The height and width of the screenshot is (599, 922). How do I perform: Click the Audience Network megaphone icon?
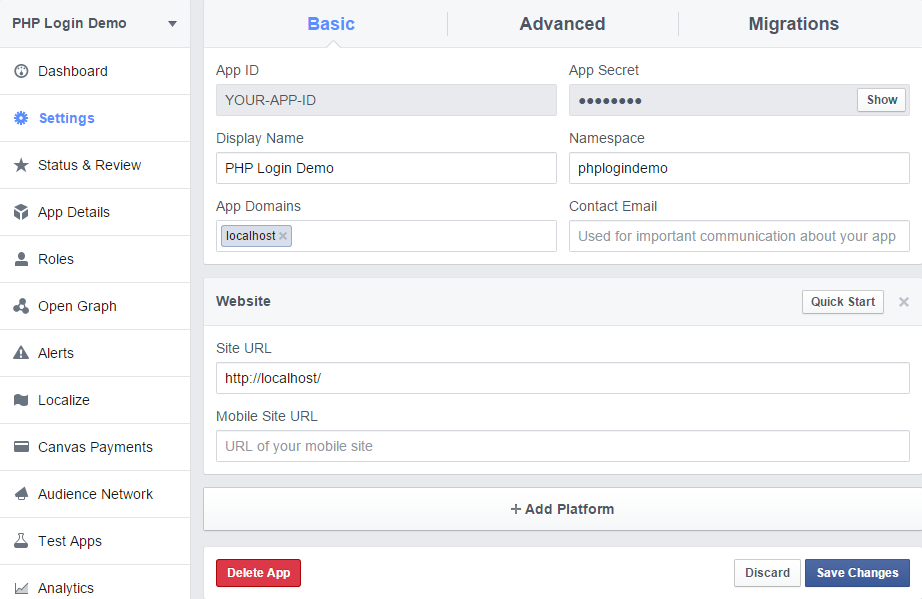pos(21,494)
